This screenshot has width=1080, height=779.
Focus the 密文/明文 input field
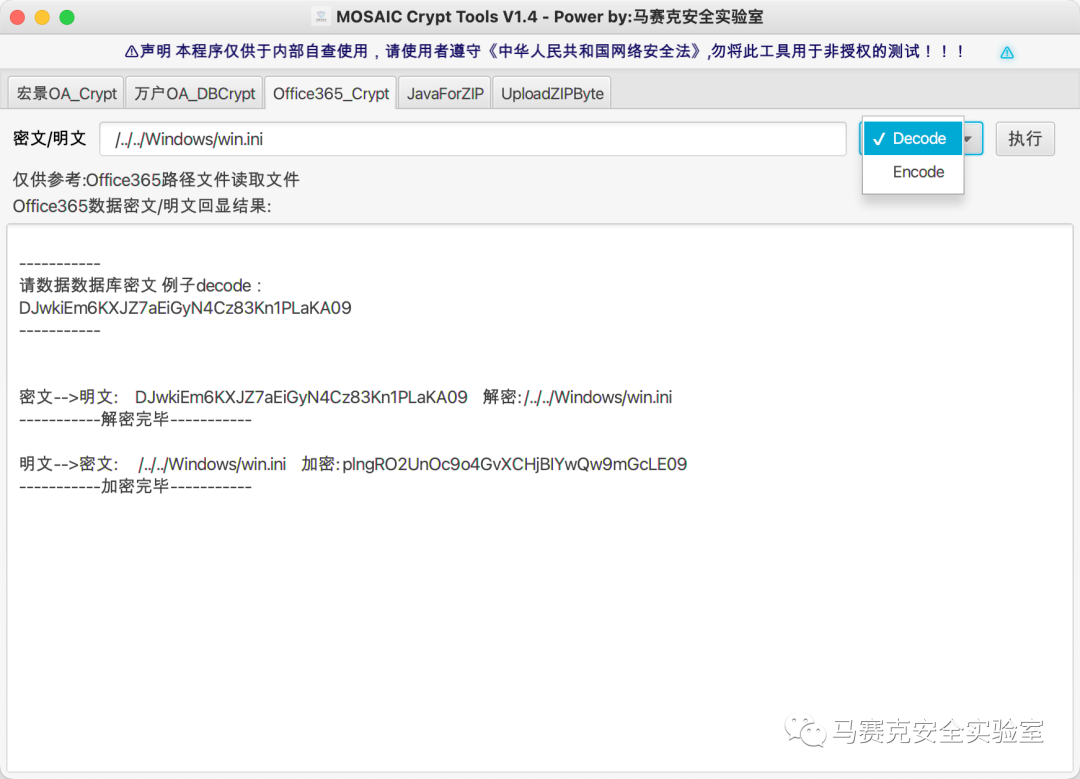[x=472, y=139]
